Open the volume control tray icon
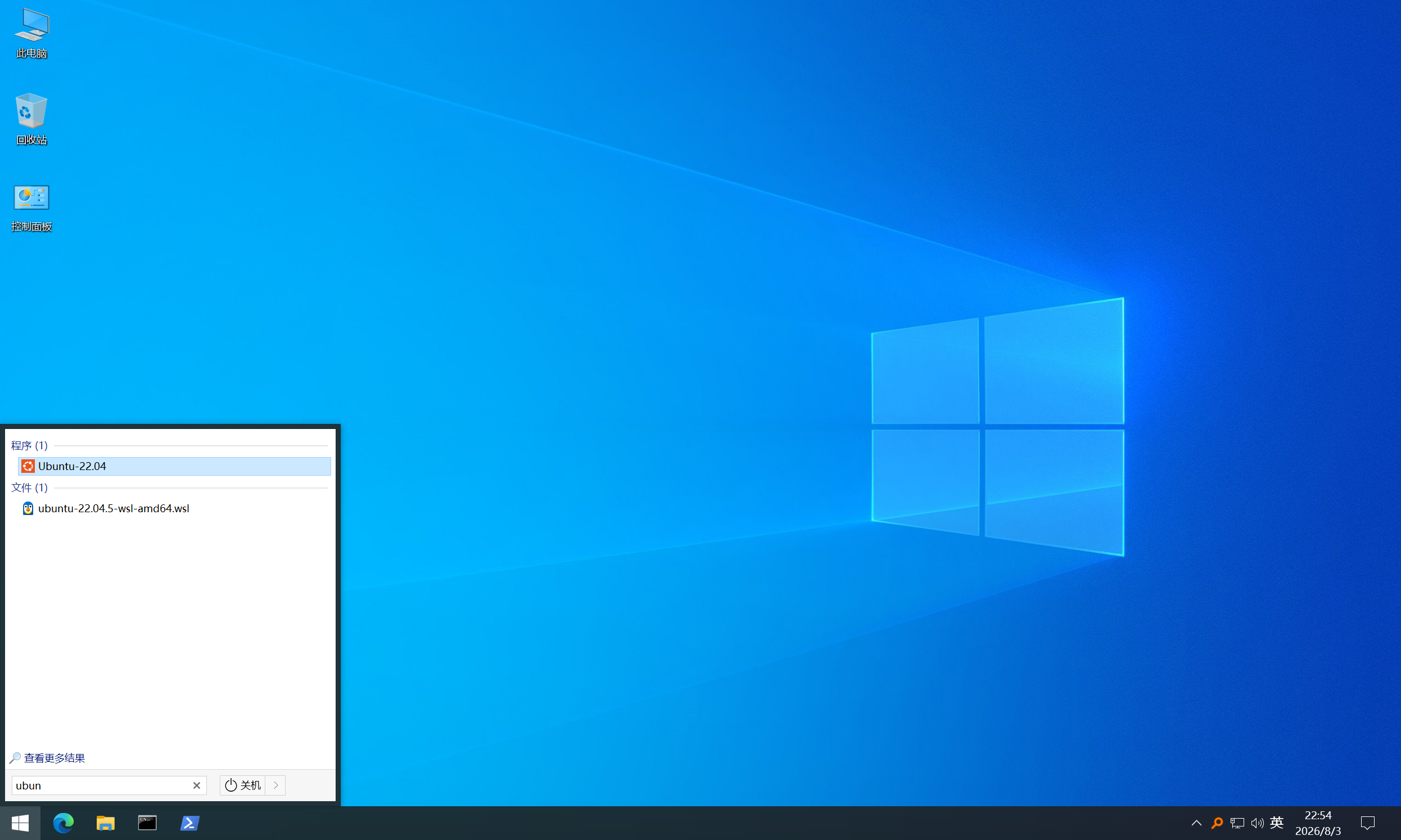This screenshot has height=840, width=1401. click(1257, 823)
